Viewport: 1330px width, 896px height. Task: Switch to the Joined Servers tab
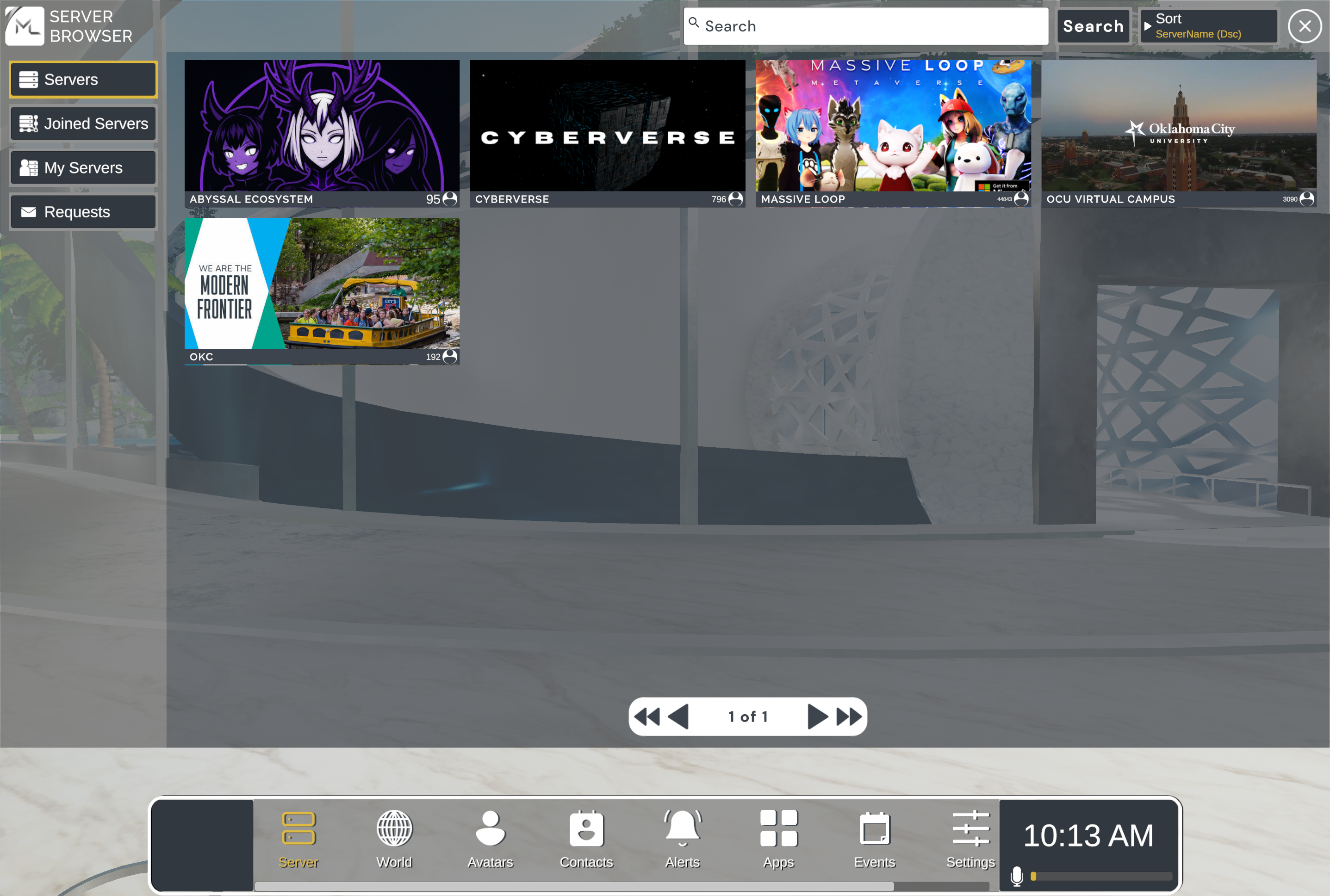pyautogui.click(x=83, y=124)
